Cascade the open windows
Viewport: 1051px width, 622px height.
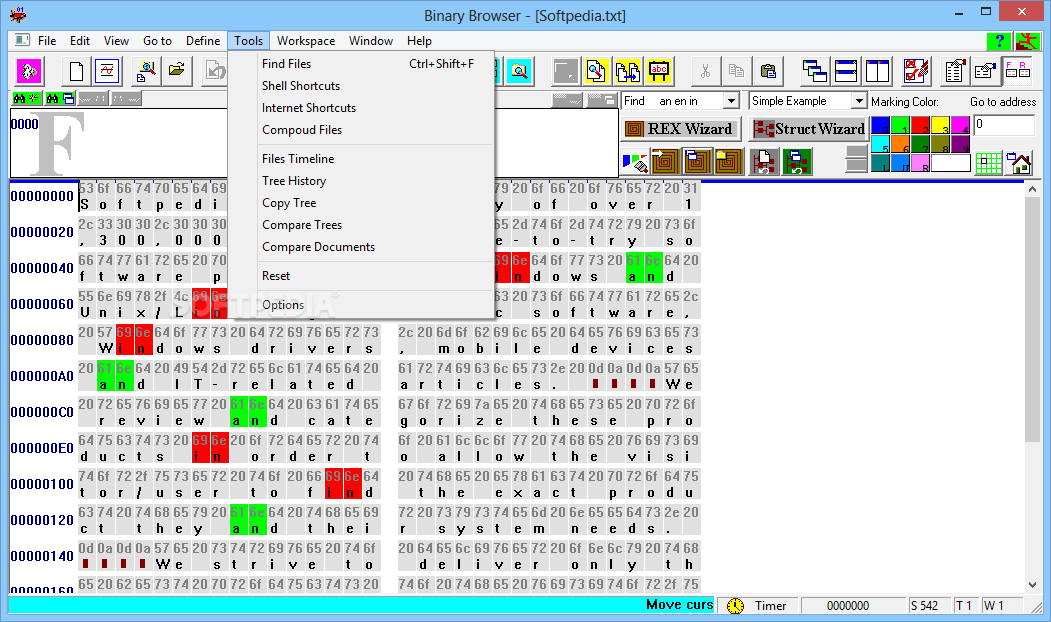[x=814, y=70]
